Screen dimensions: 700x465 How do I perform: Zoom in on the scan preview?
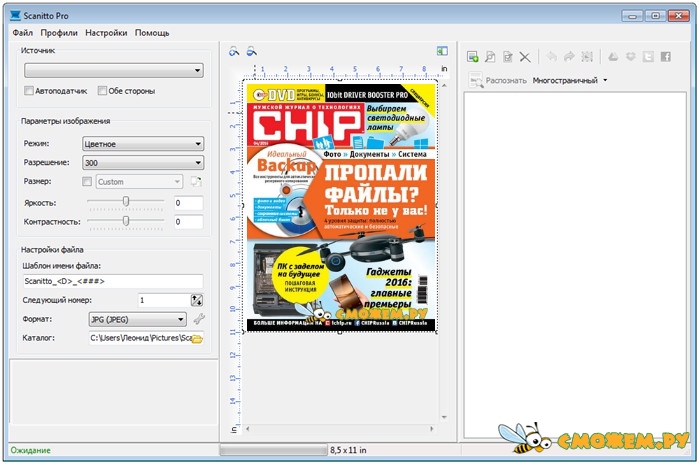(x=234, y=51)
